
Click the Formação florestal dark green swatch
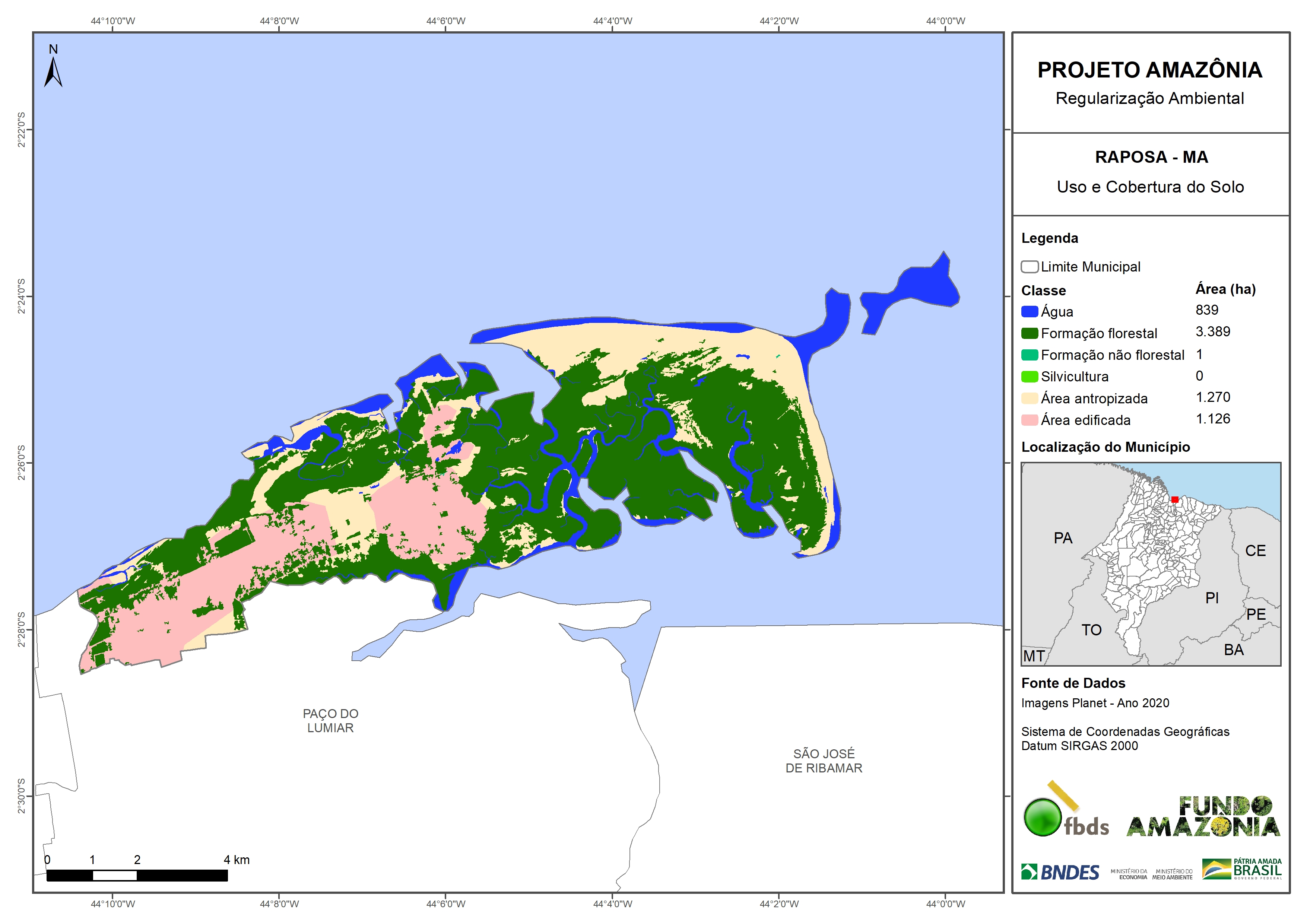coord(1029,333)
